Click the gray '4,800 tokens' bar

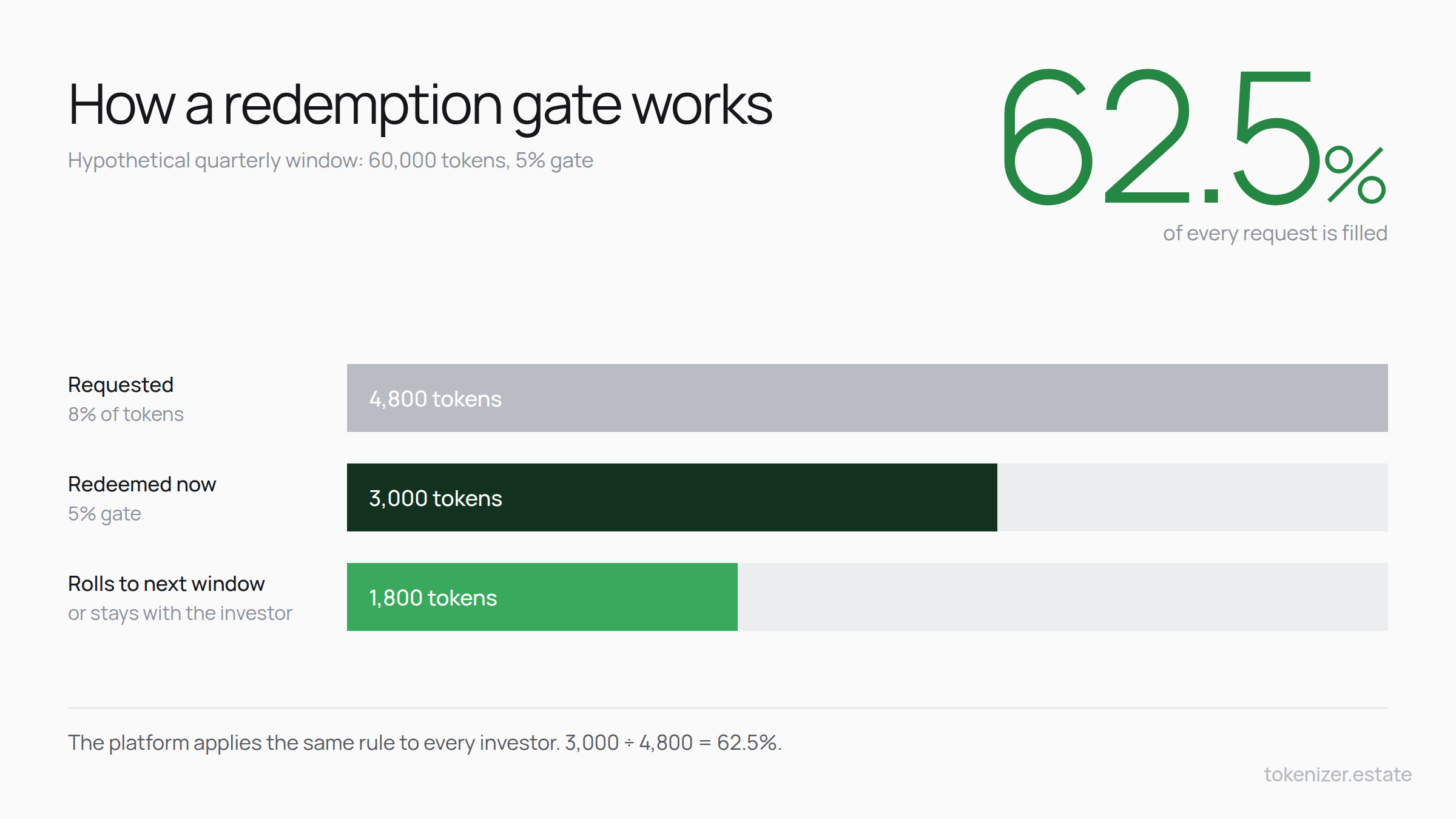[868, 398]
